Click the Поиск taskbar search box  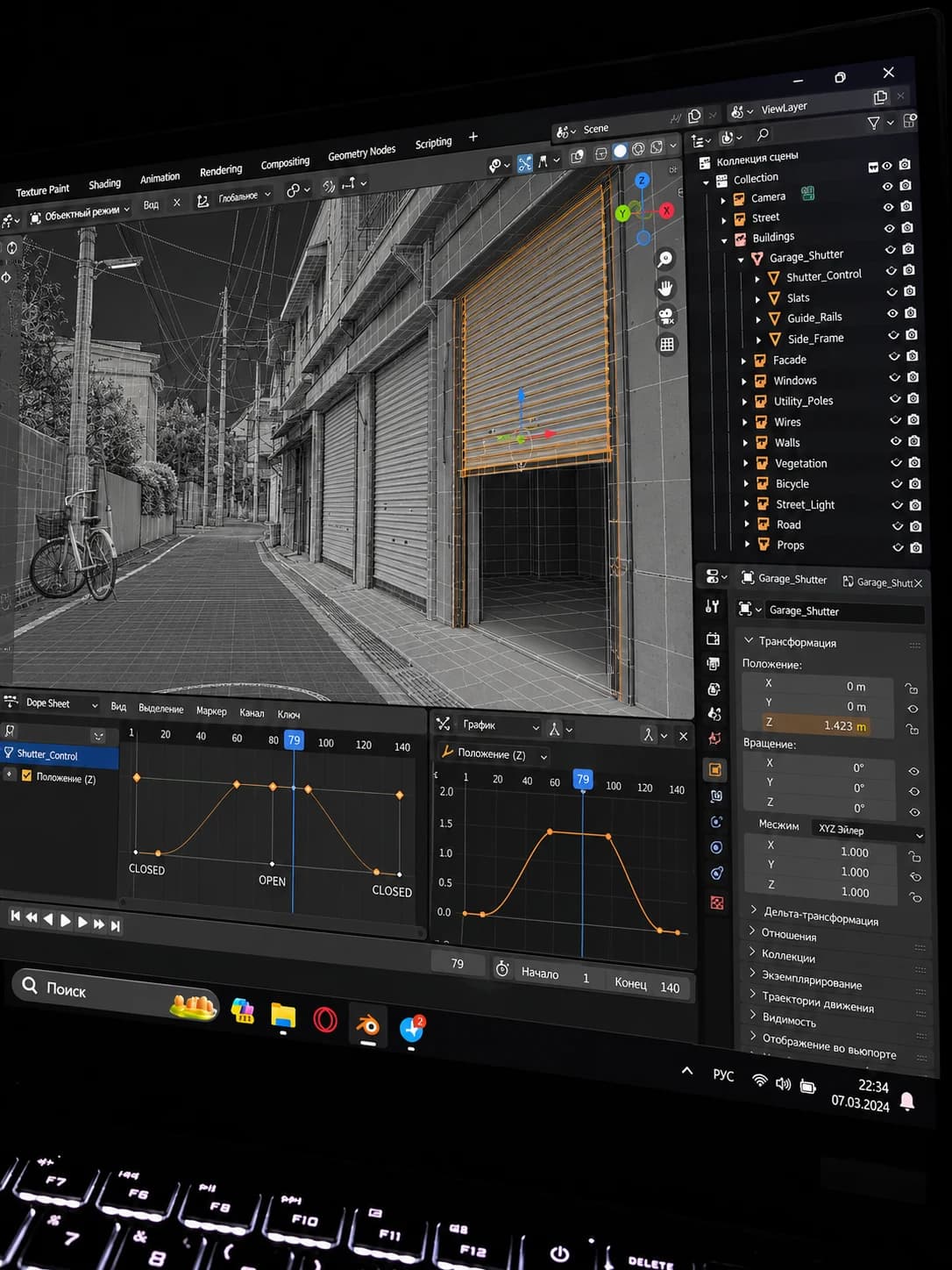[115, 993]
